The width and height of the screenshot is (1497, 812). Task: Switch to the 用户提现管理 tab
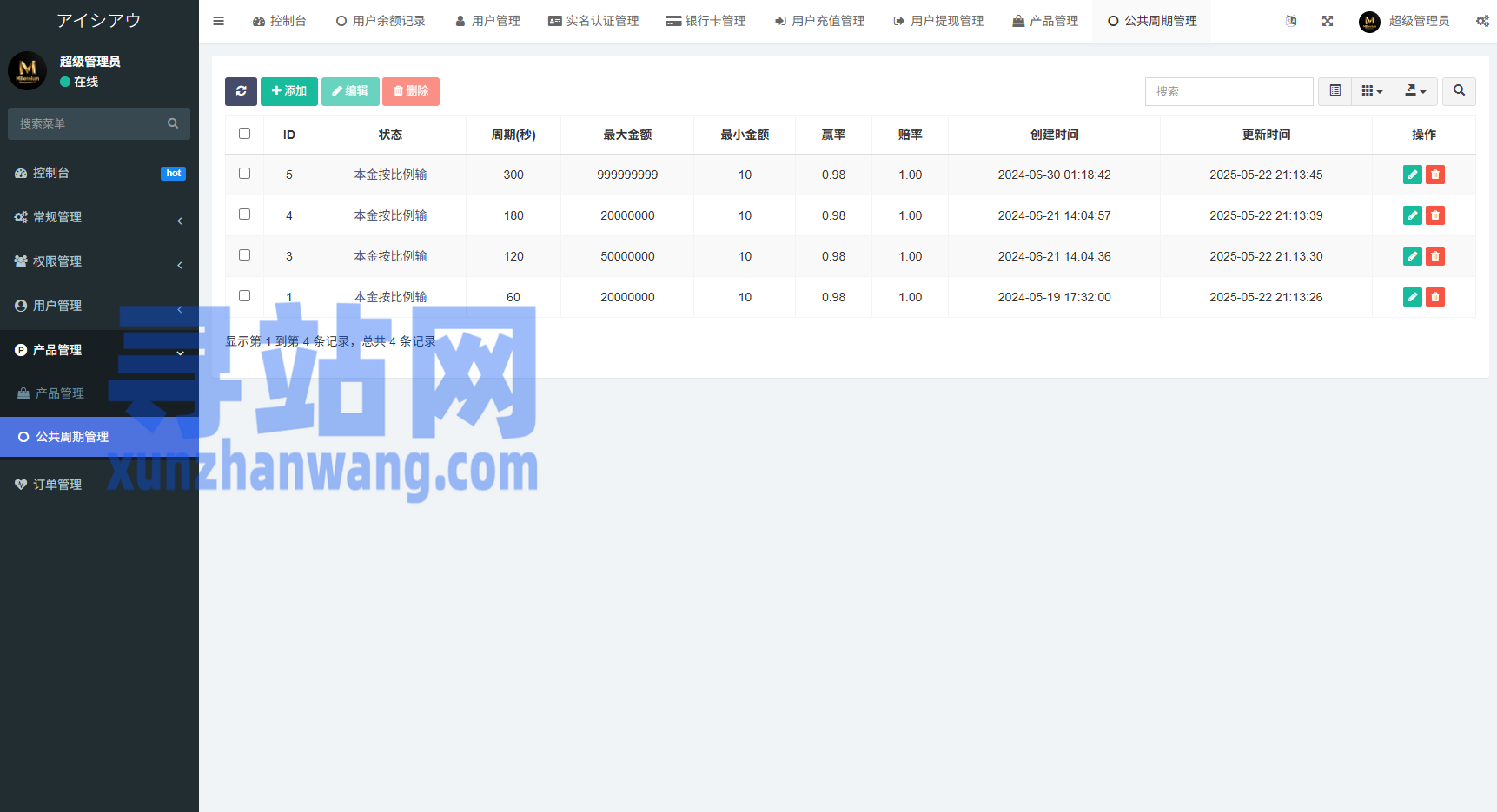(x=938, y=21)
